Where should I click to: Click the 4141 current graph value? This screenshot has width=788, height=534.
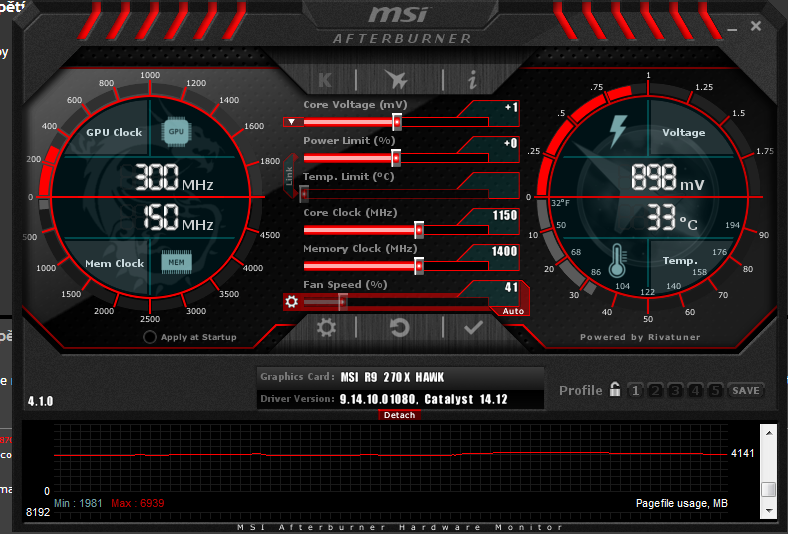(x=742, y=453)
